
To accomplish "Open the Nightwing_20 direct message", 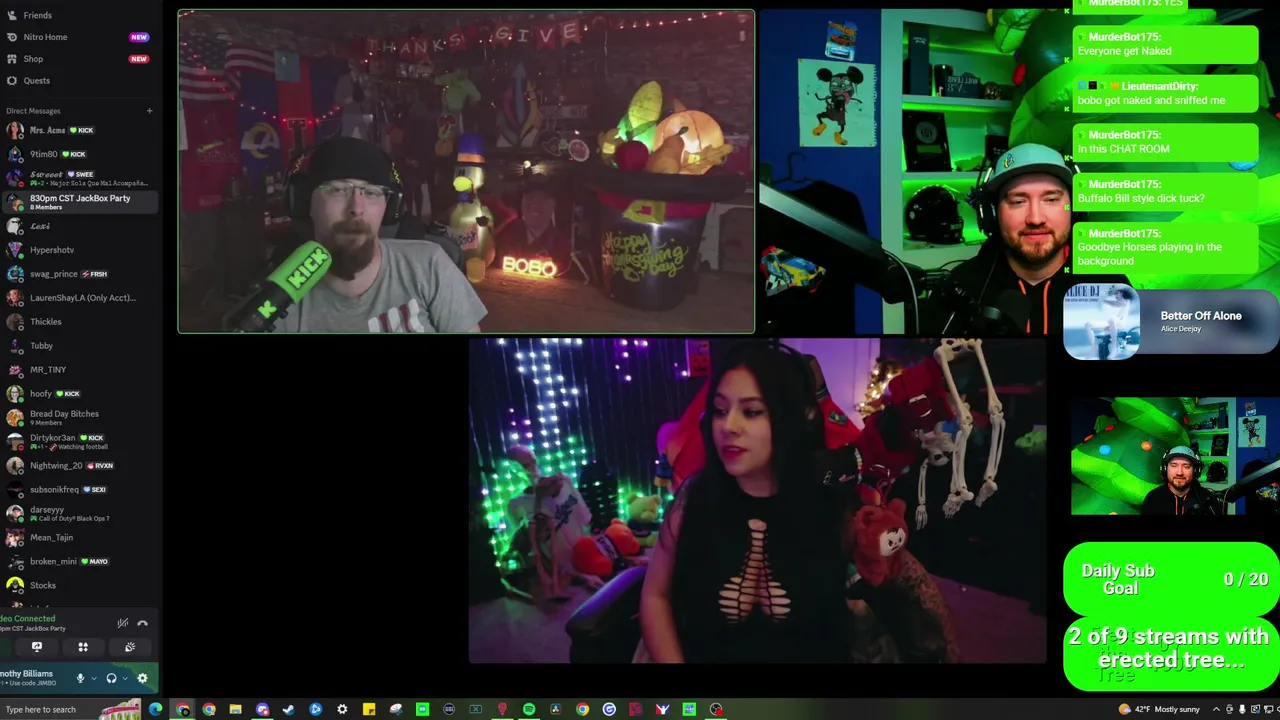I will tap(79, 466).
